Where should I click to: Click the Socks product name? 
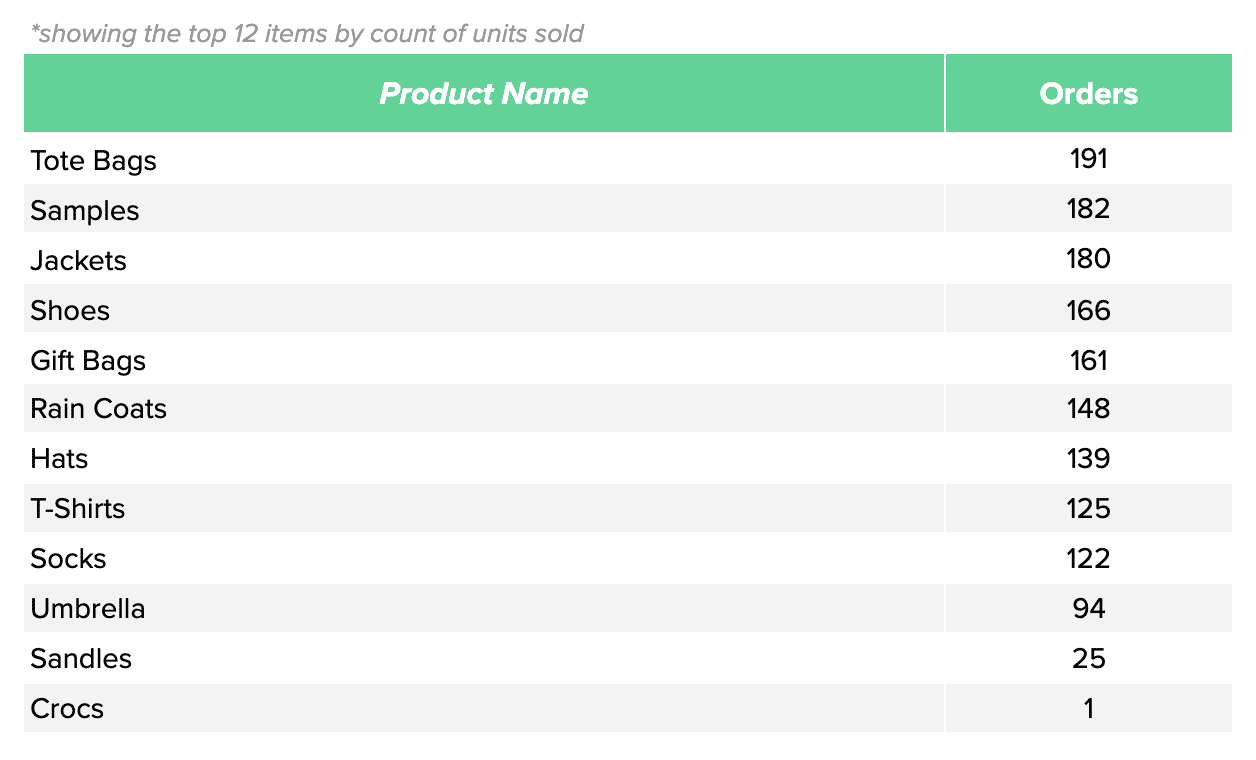pyautogui.click(x=68, y=558)
